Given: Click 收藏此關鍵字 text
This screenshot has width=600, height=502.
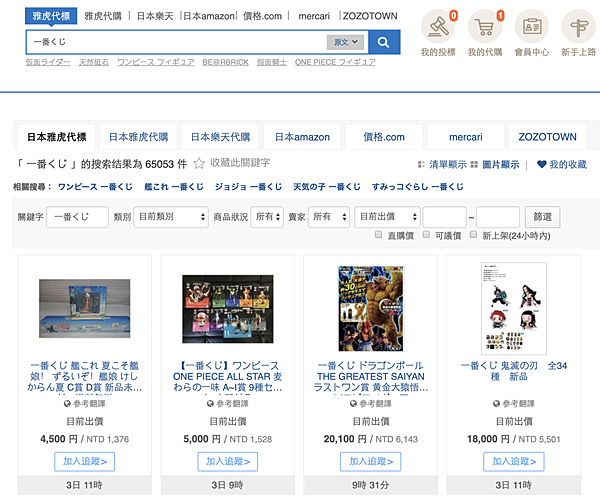Looking at the screenshot, I should (240, 163).
